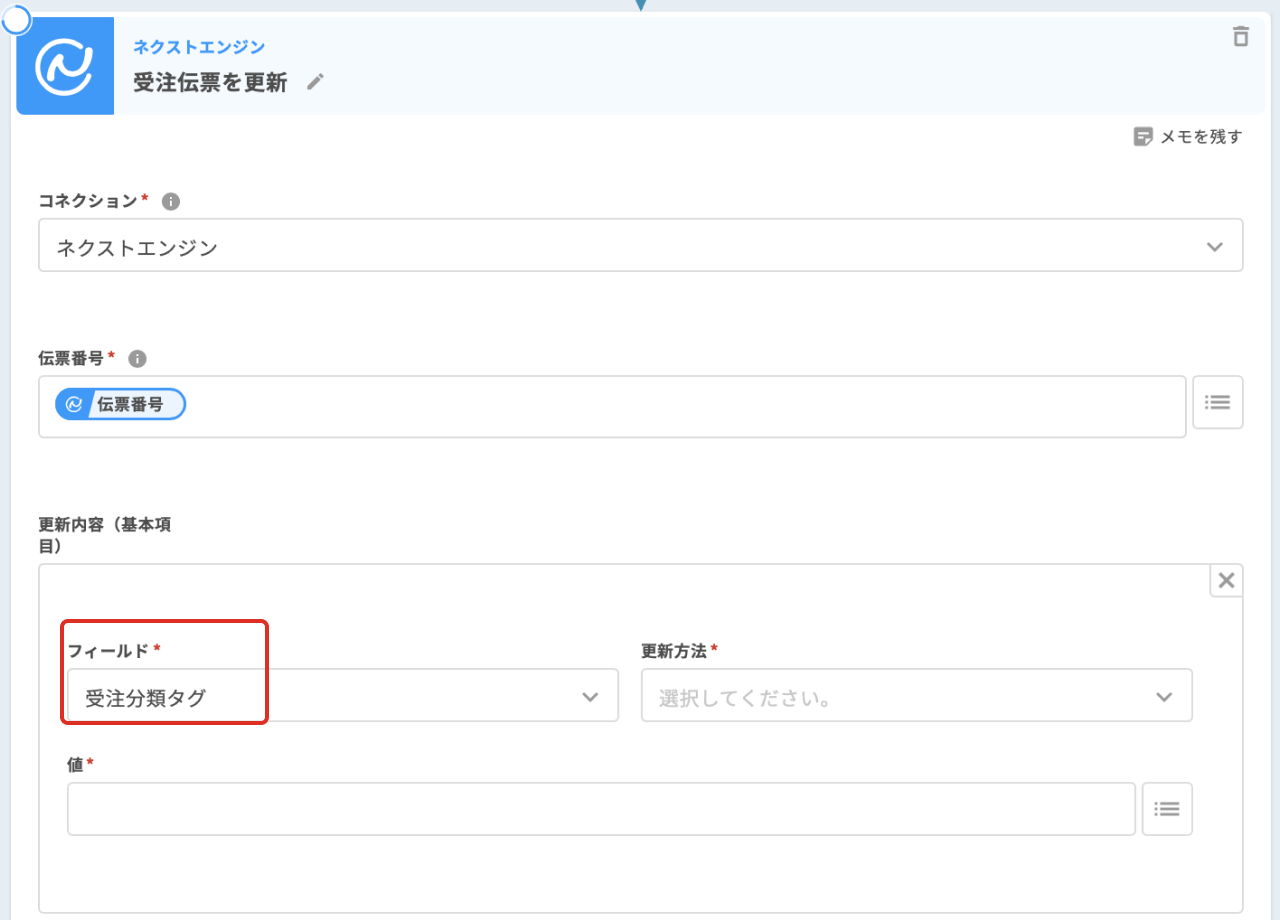The height and width of the screenshot is (920, 1280).
Task: Show info tooltip for 伝票番号
Action: coord(138,358)
